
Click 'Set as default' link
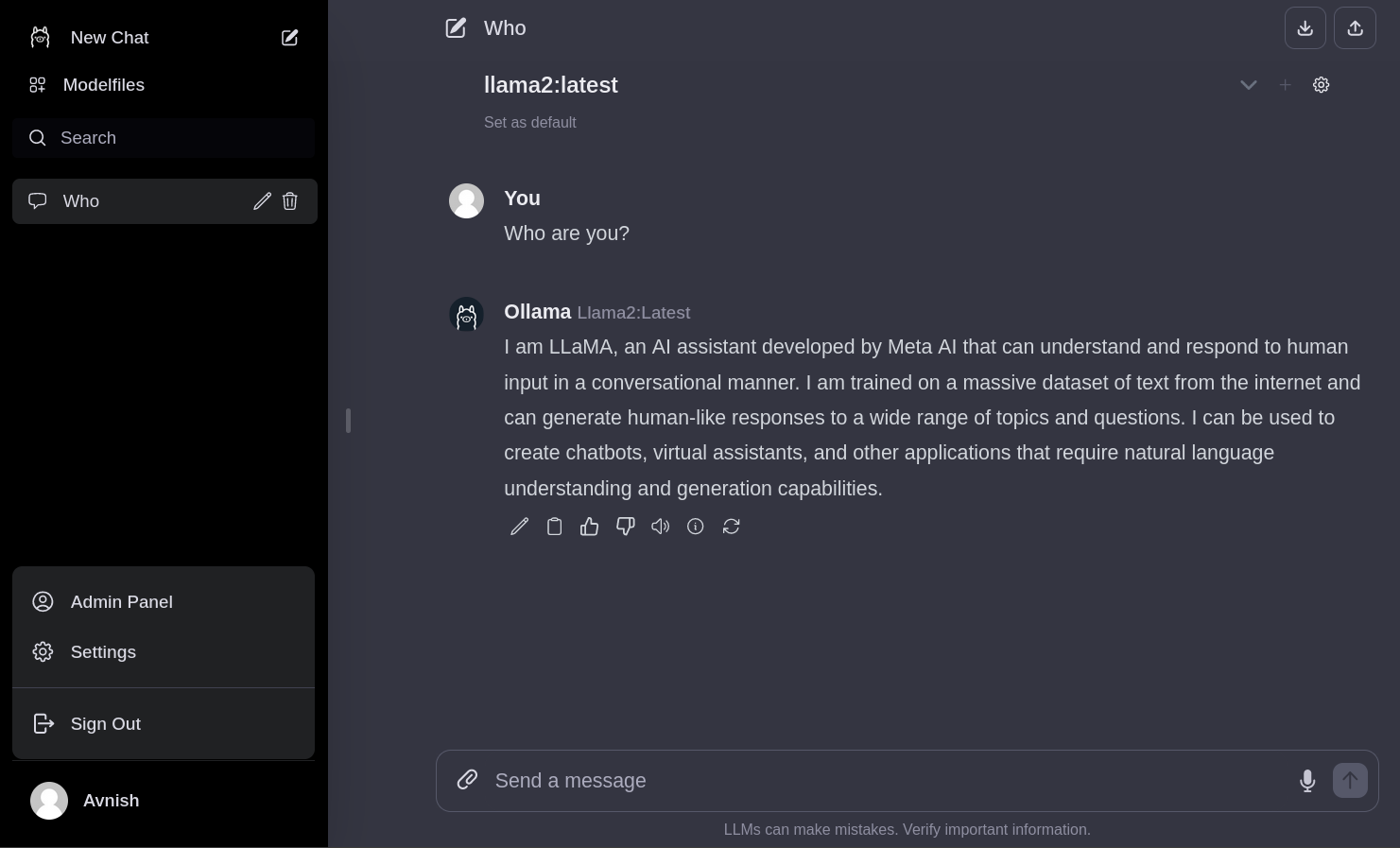click(530, 123)
